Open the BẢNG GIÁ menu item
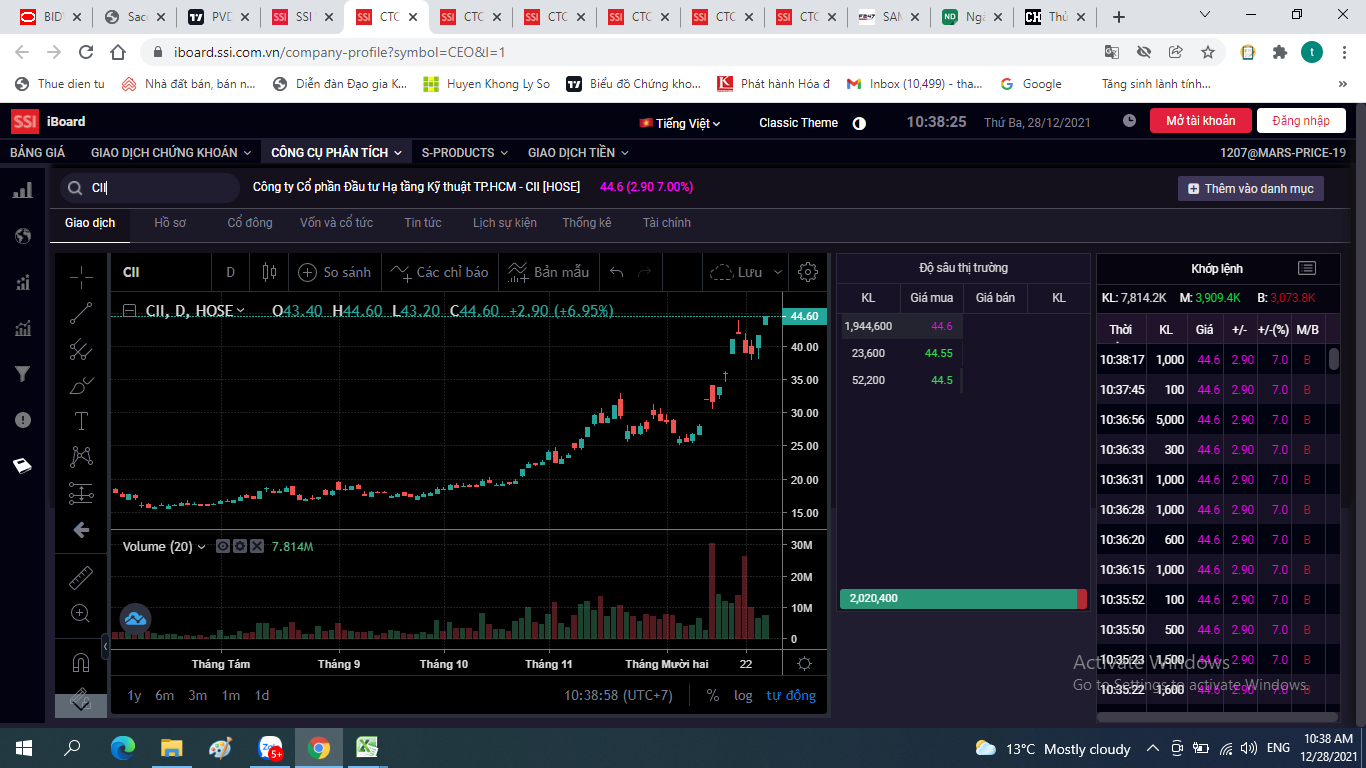1366x768 pixels. 38,153
